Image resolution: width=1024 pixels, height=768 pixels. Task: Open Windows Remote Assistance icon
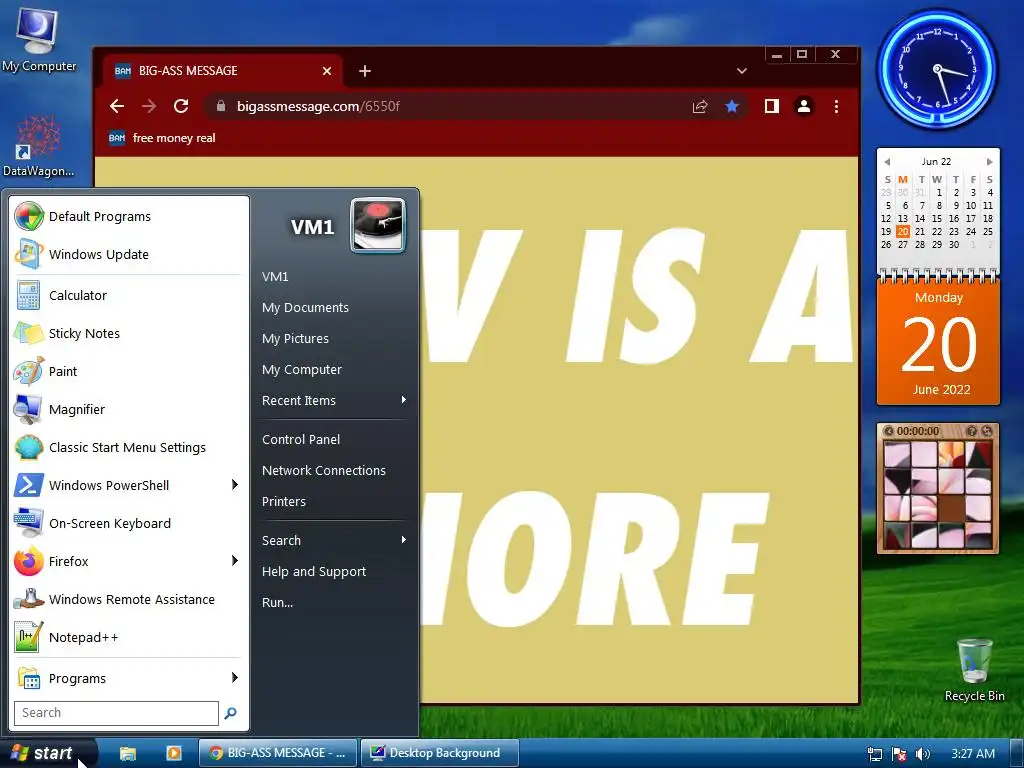(29, 599)
